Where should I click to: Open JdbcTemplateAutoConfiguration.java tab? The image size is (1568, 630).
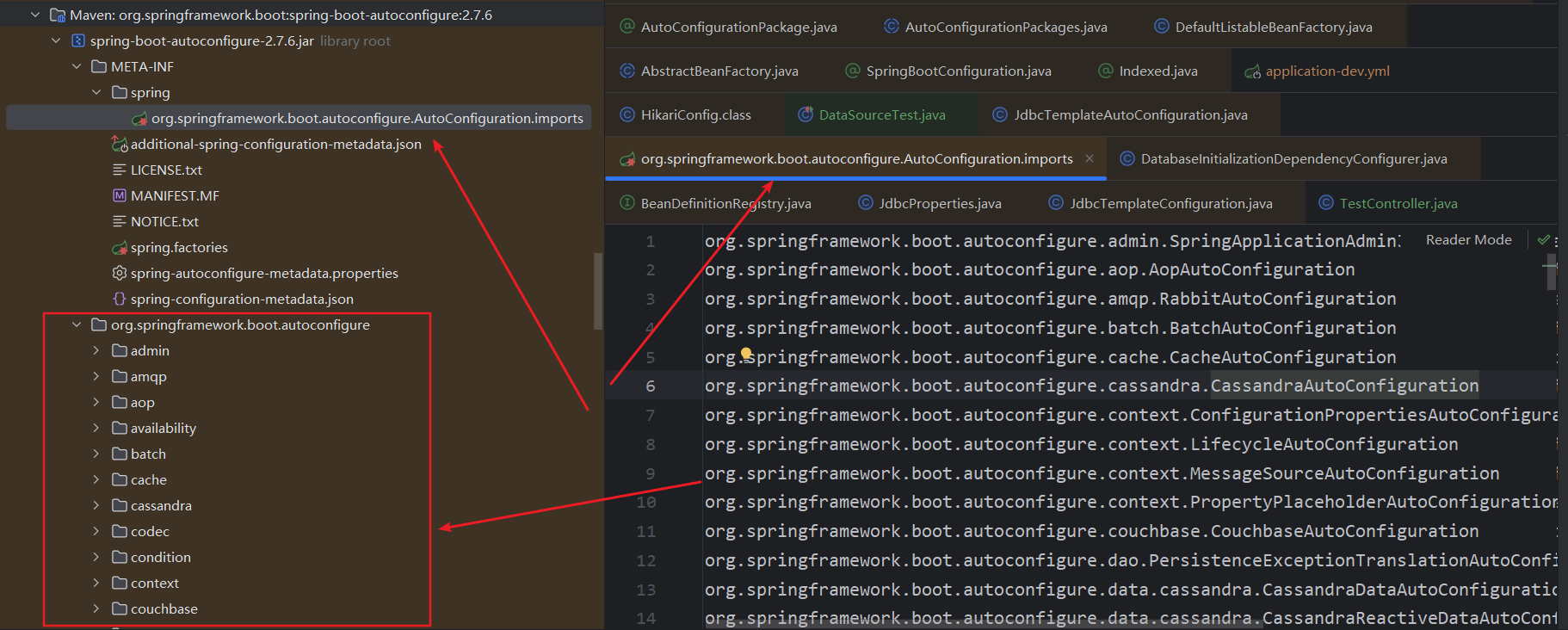(1120, 114)
